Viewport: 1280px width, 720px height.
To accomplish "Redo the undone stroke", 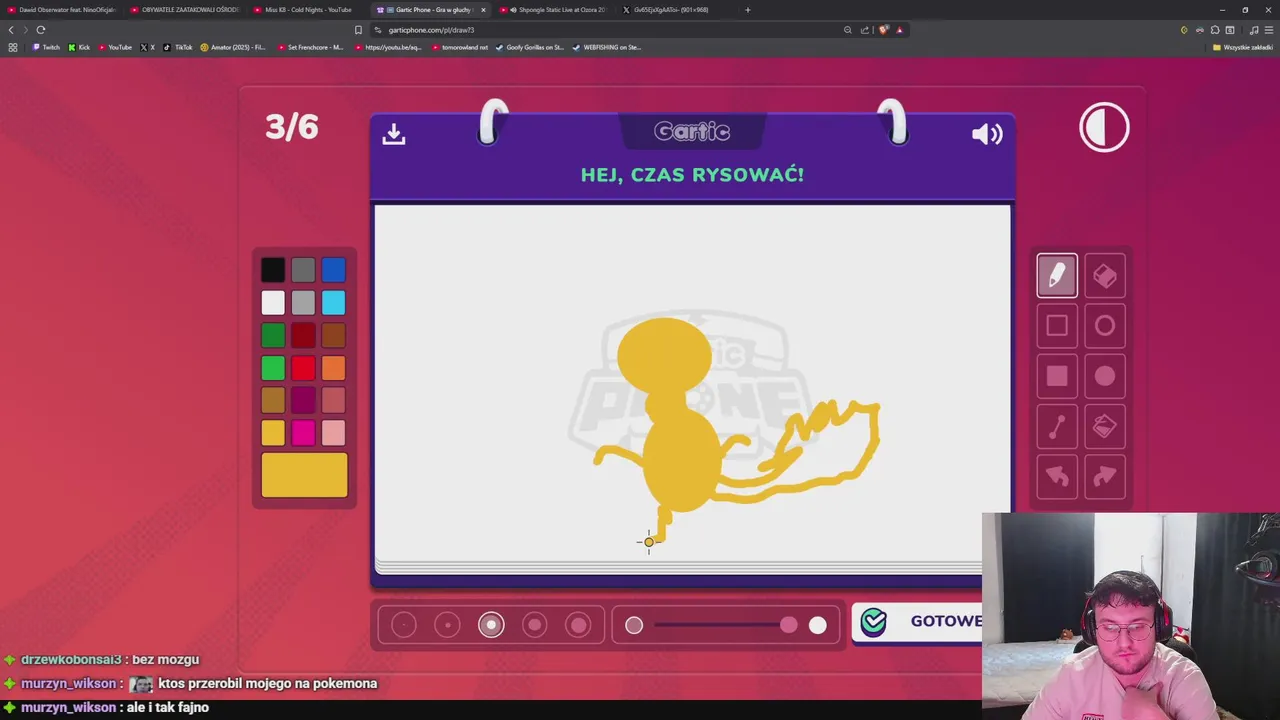I will 1105,477.
